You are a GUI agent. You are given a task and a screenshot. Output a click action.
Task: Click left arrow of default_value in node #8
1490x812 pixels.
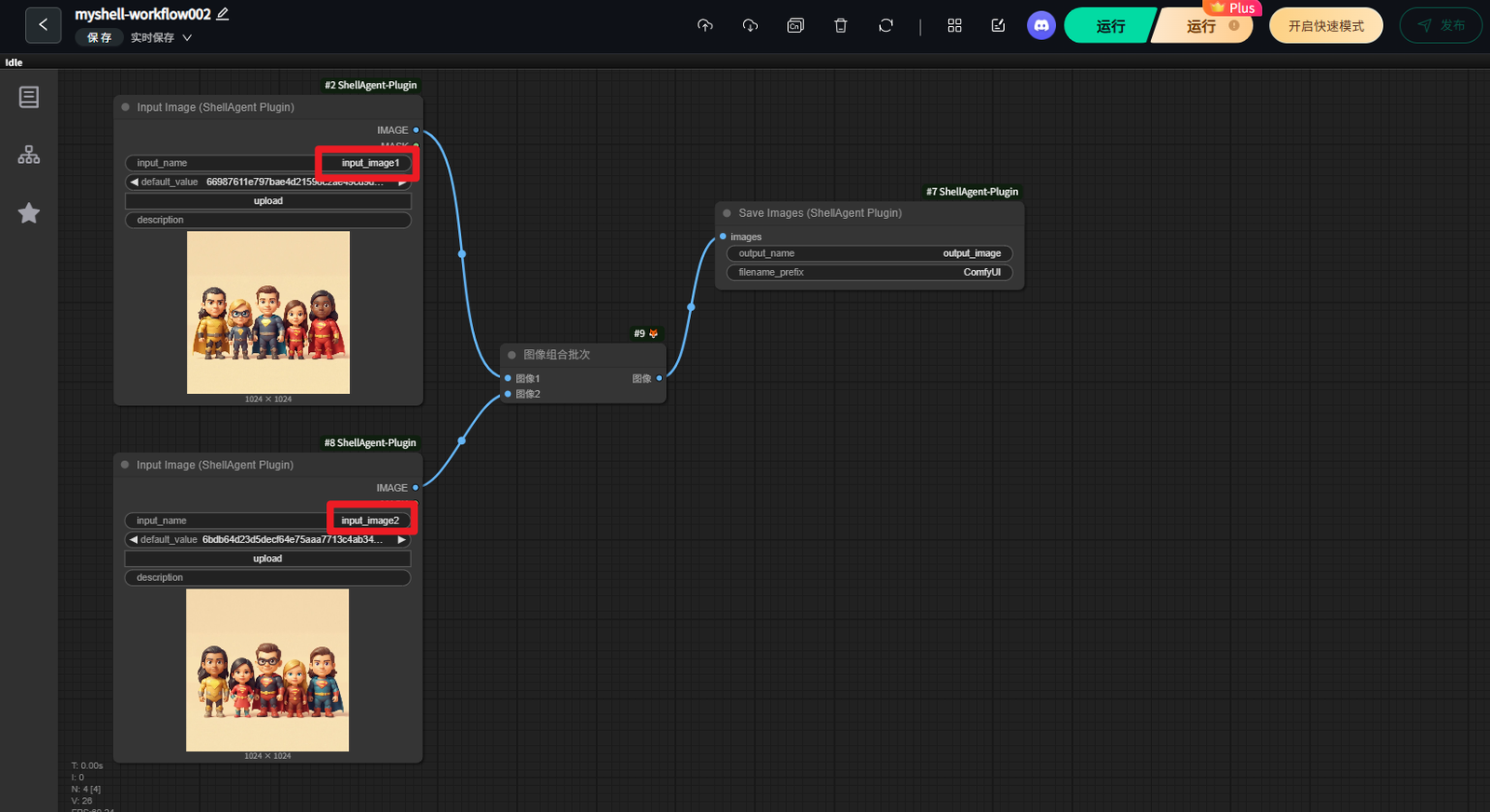point(133,539)
